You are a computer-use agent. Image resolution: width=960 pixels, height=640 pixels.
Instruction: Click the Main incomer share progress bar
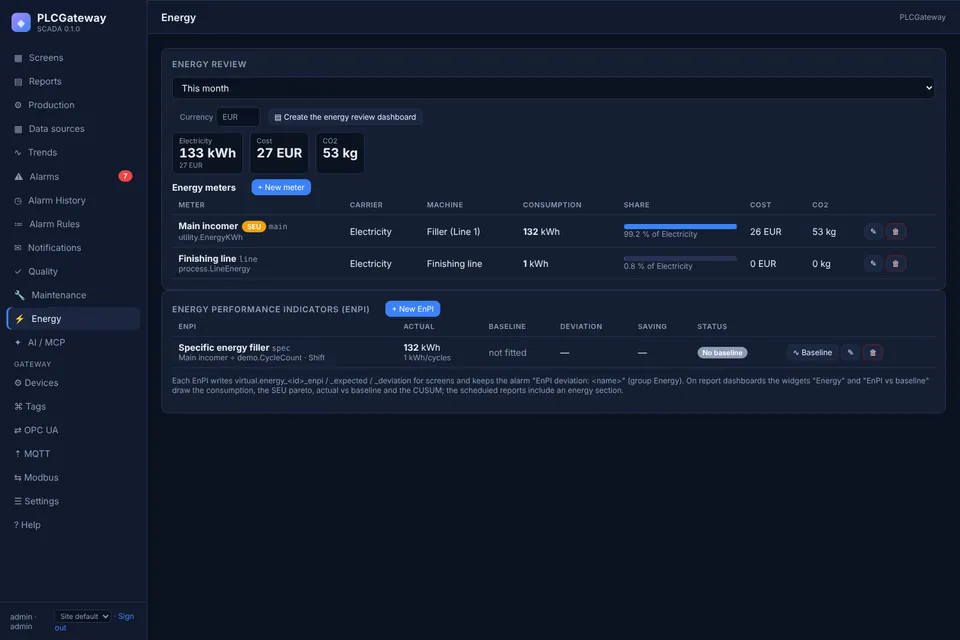click(680, 227)
